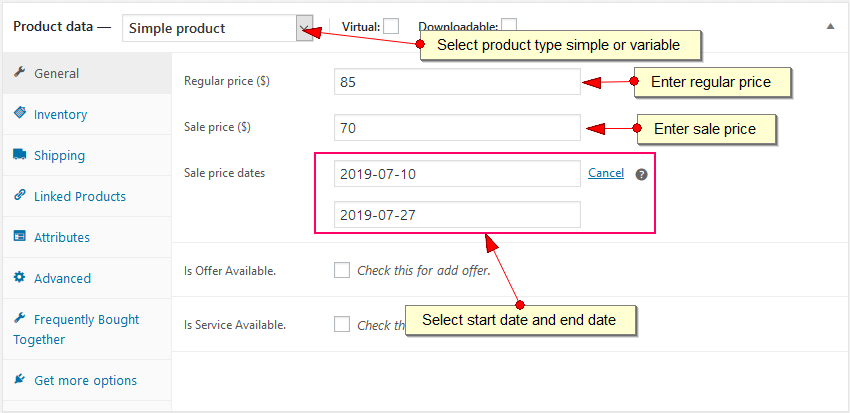Enable the Virtual checkbox
Viewport: 850px width, 413px height.
tap(391, 25)
